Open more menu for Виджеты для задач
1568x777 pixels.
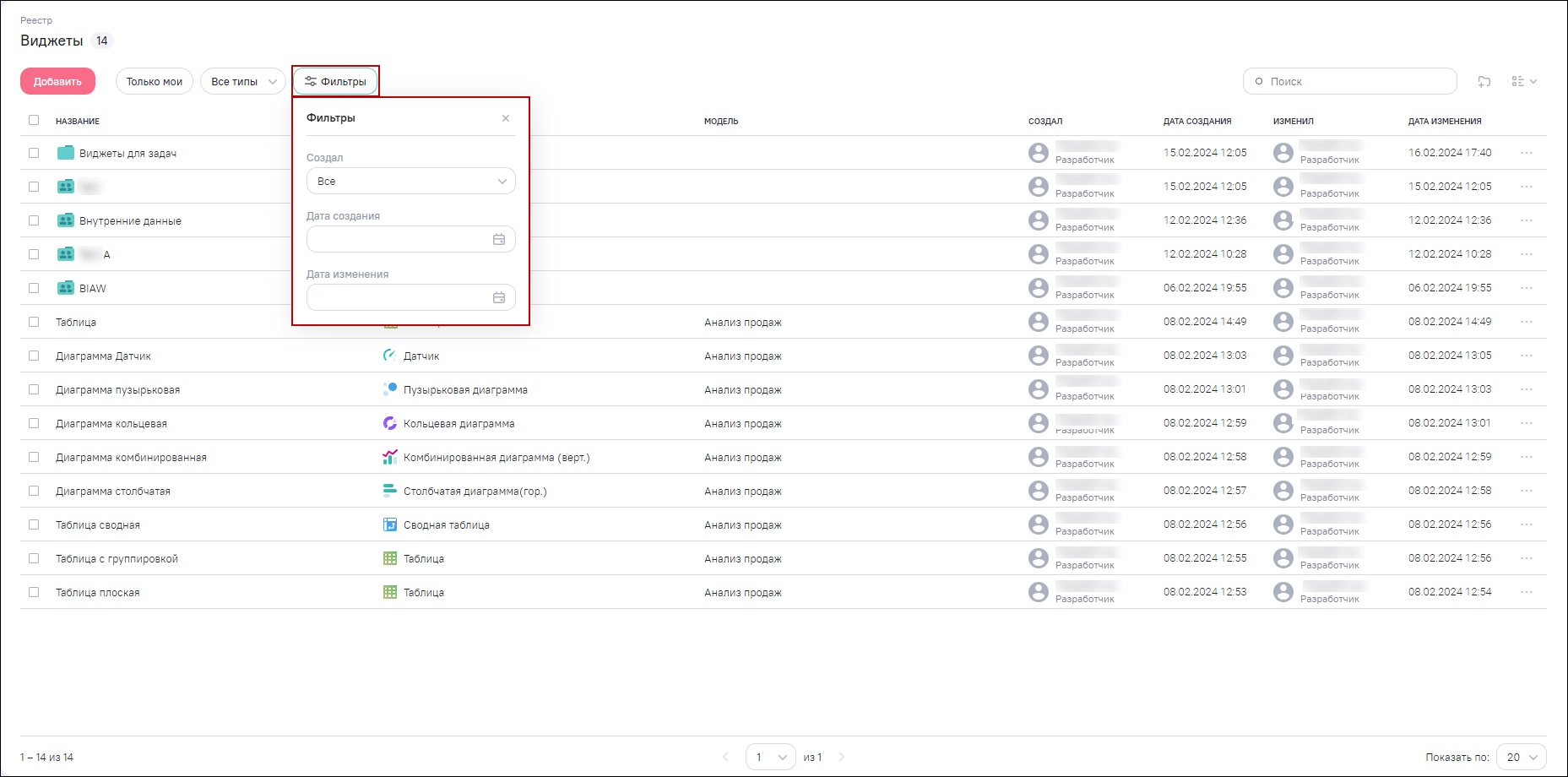click(1527, 153)
